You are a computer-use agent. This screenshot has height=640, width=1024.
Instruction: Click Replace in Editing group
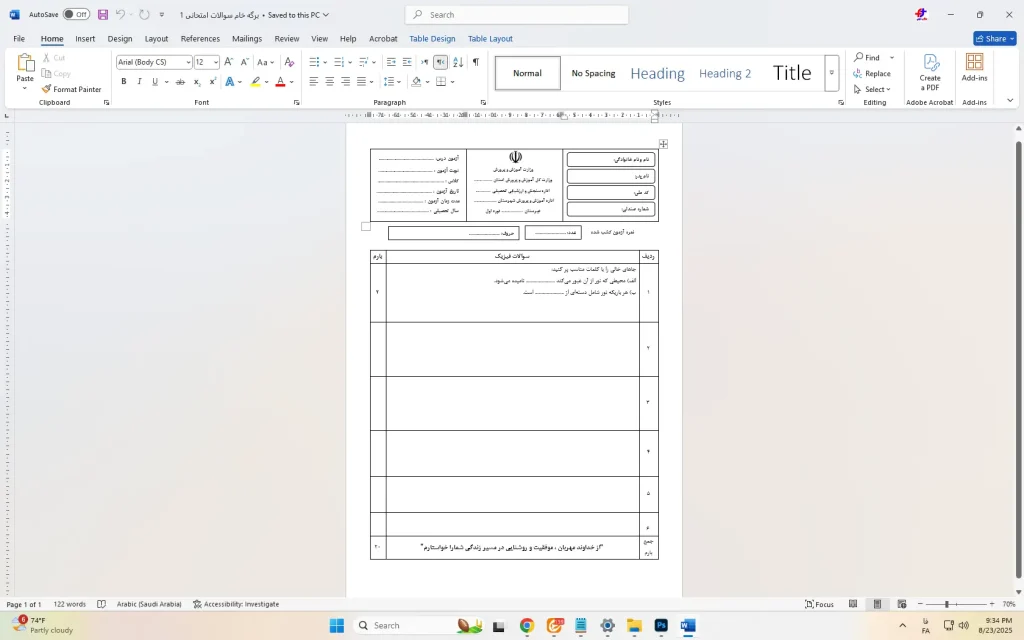872,74
